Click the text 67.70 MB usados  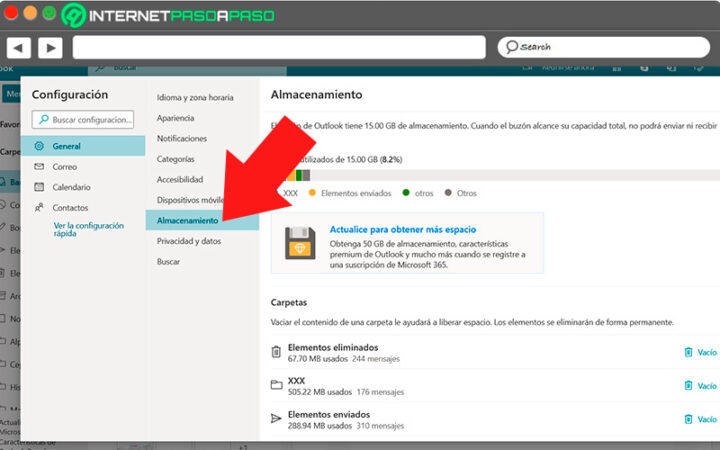[318, 359]
